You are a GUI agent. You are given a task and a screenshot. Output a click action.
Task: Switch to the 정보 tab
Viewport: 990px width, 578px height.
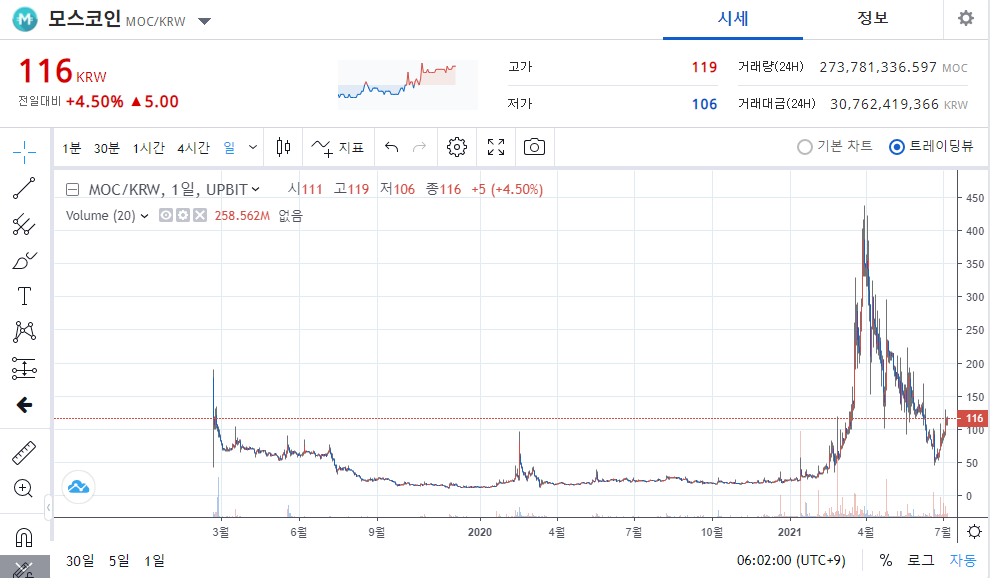click(873, 19)
